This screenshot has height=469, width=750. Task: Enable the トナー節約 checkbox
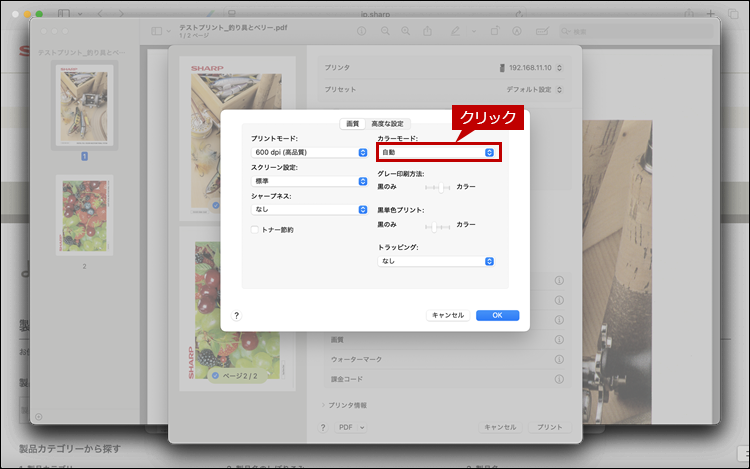(x=256, y=230)
